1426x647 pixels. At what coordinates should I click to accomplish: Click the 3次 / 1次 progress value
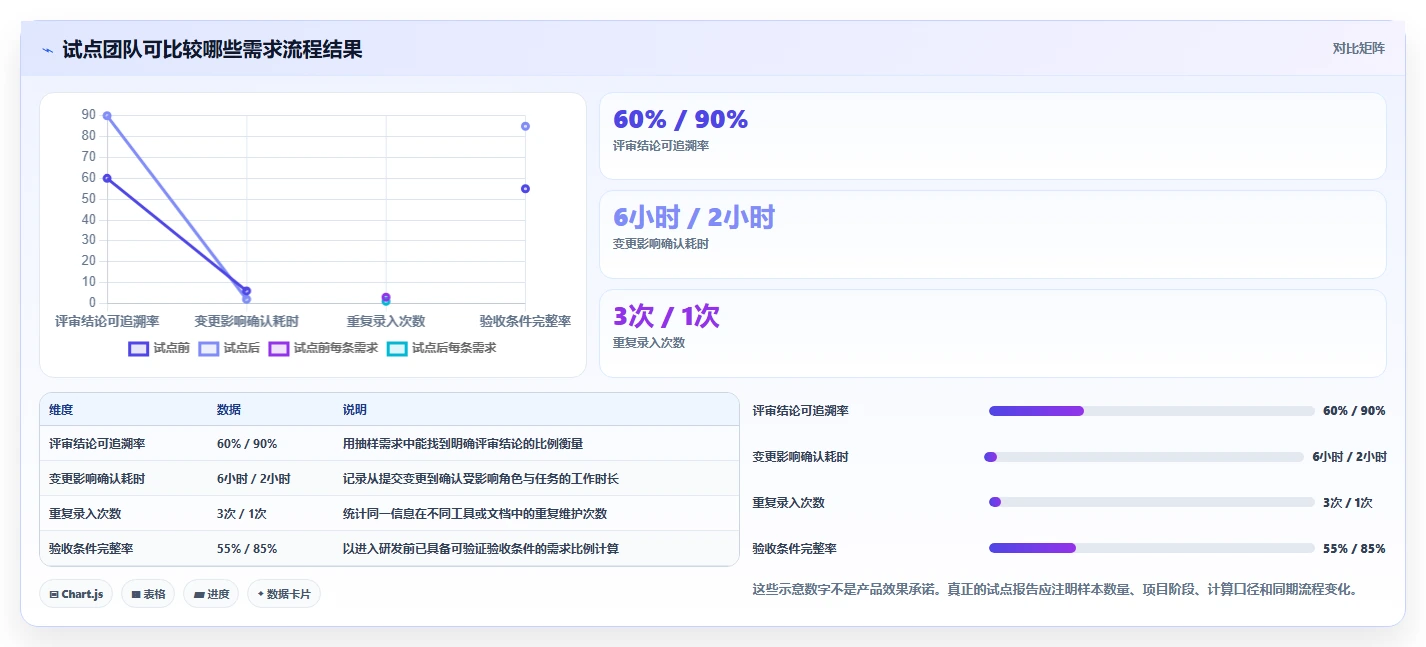(1348, 502)
